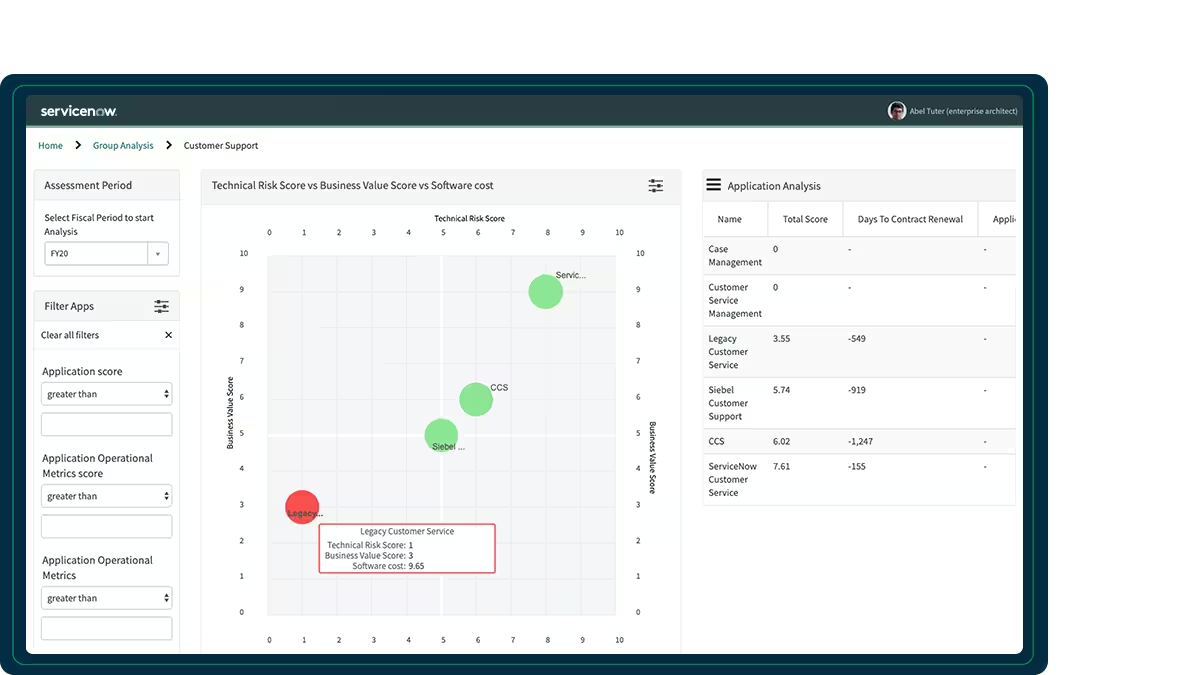Open the Application Operational Metrics score dropdown
1200x675 pixels.
point(106,495)
